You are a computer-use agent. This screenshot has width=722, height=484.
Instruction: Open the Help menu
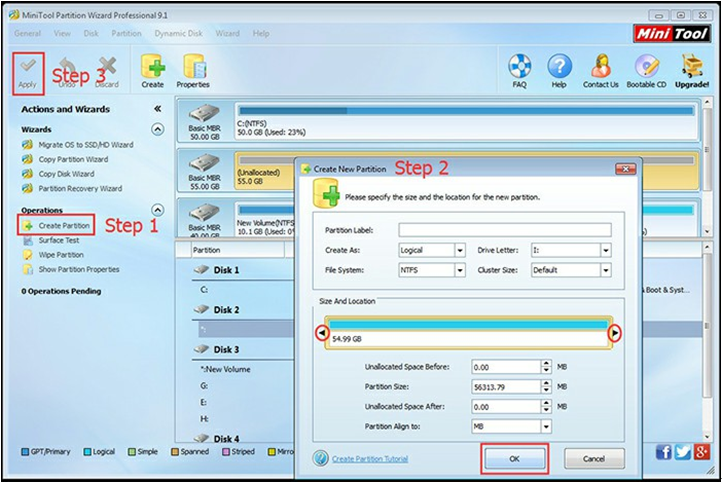pyautogui.click(x=261, y=34)
